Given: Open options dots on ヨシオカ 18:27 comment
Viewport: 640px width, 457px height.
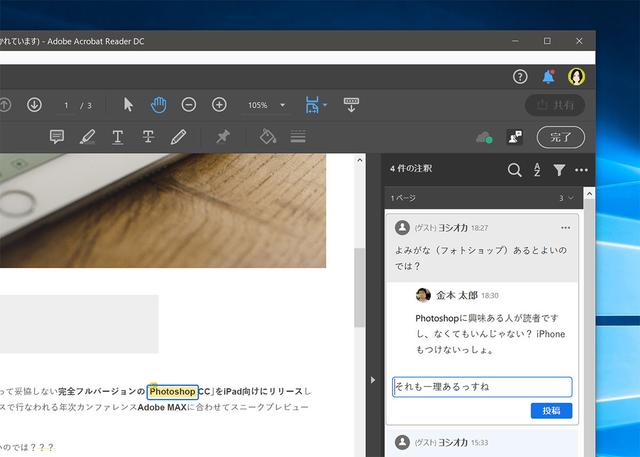Looking at the screenshot, I should pyautogui.click(x=566, y=228).
